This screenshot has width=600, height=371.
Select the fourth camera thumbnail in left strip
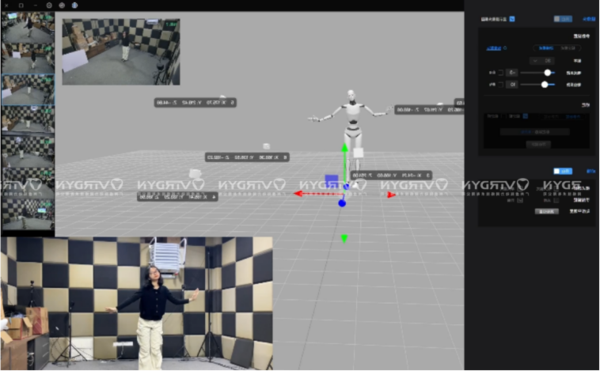[28, 120]
